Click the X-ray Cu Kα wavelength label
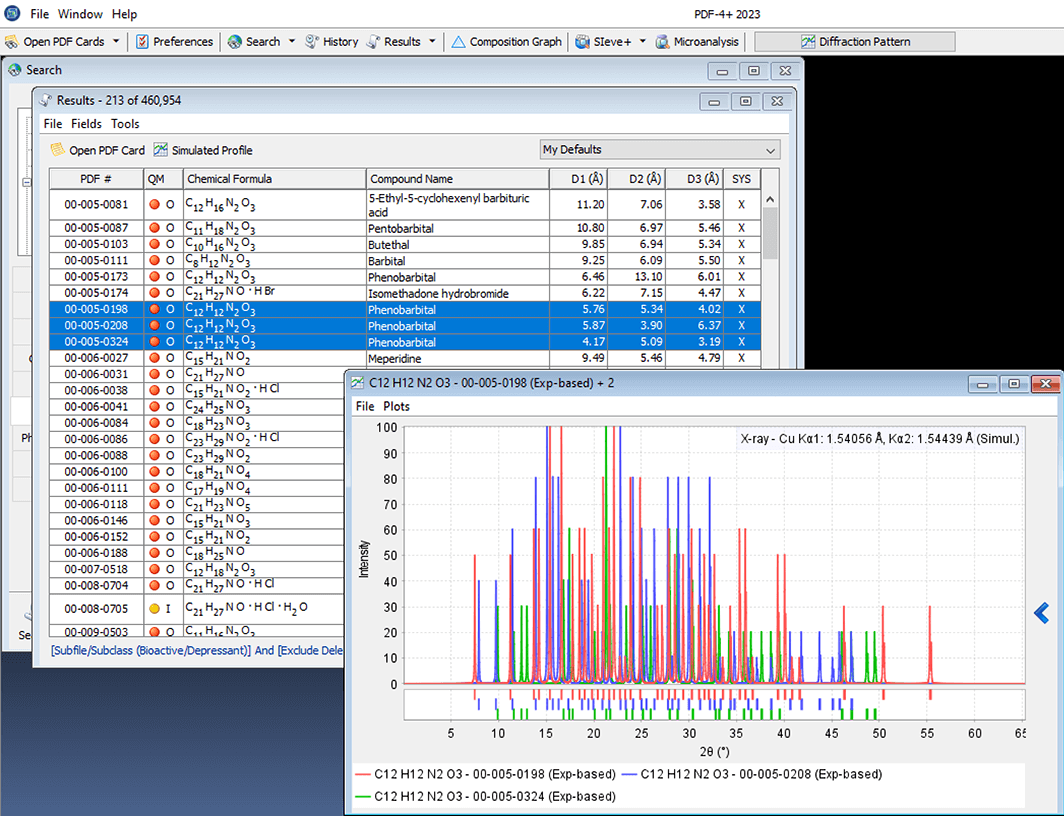This screenshot has height=816, width=1064. pyautogui.click(x=879, y=439)
